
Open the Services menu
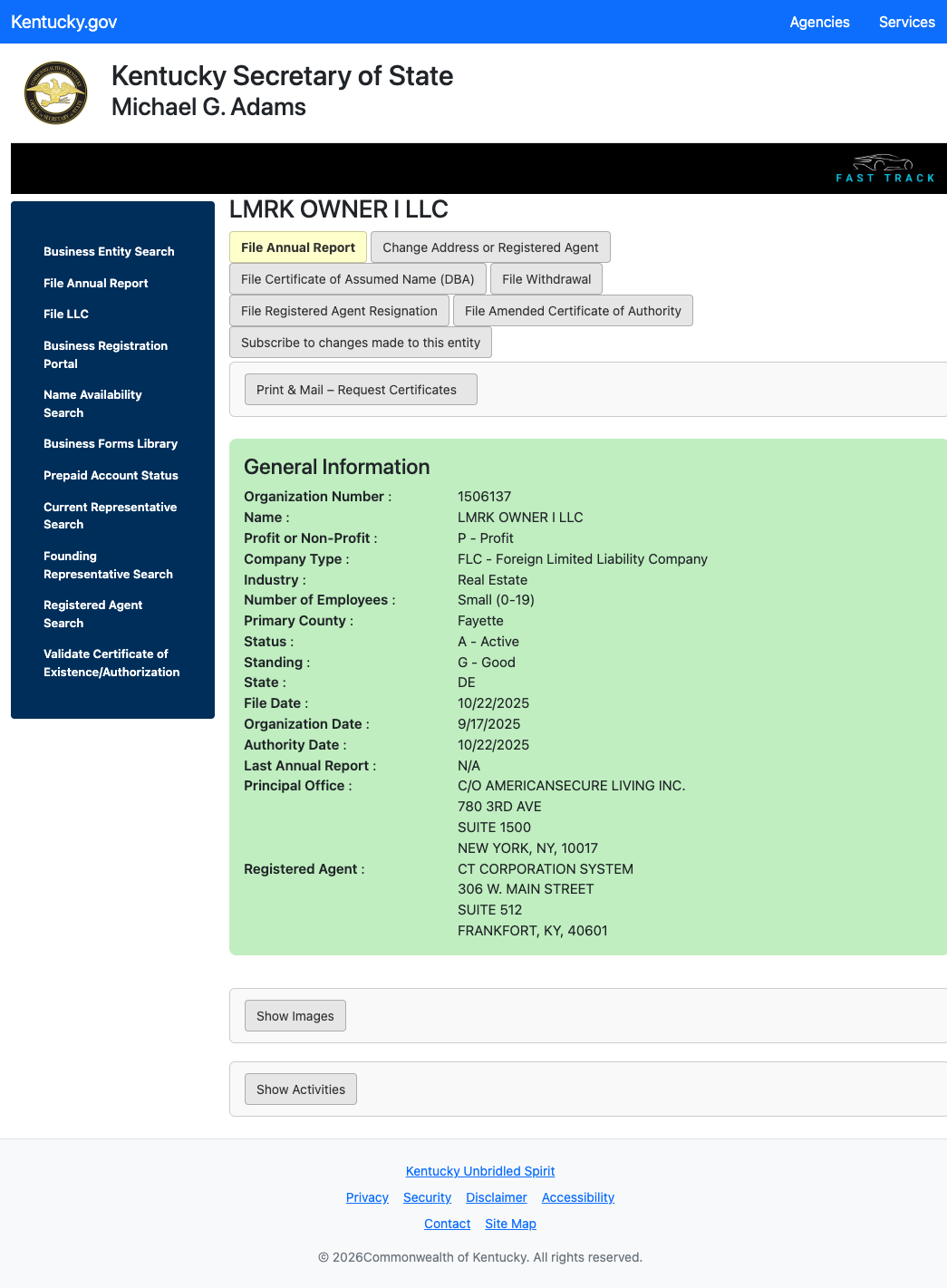906,22
